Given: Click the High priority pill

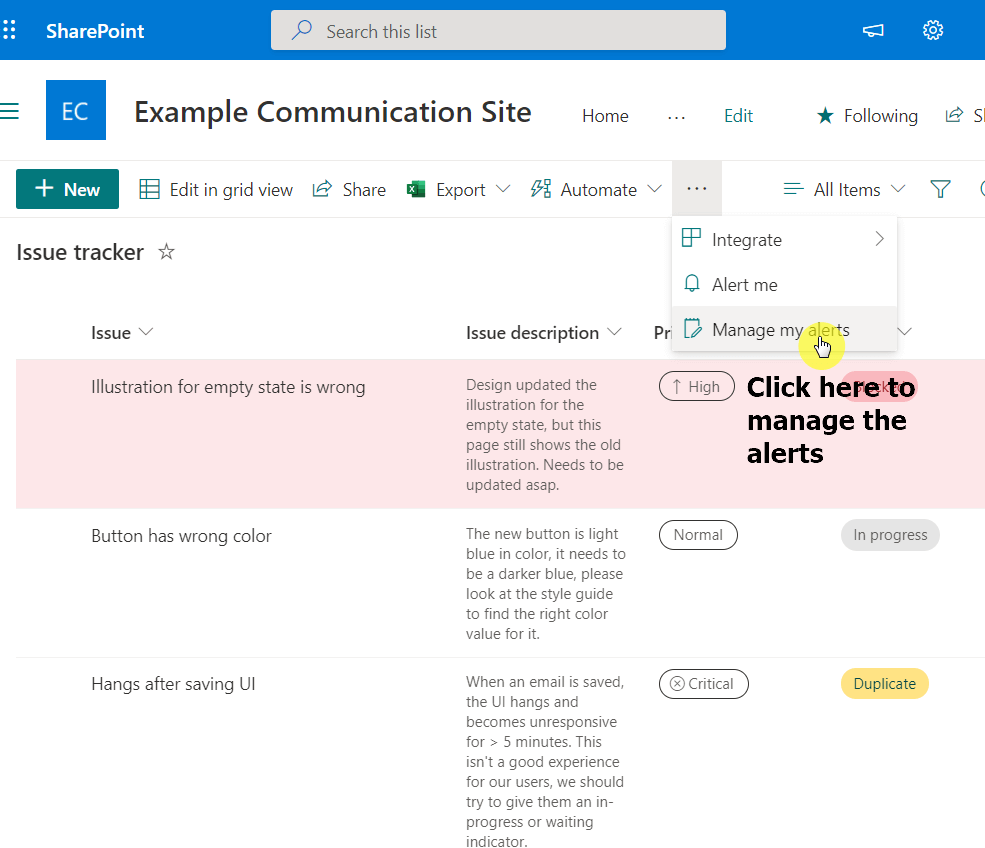Looking at the screenshot, I should (x=697, y=386).
